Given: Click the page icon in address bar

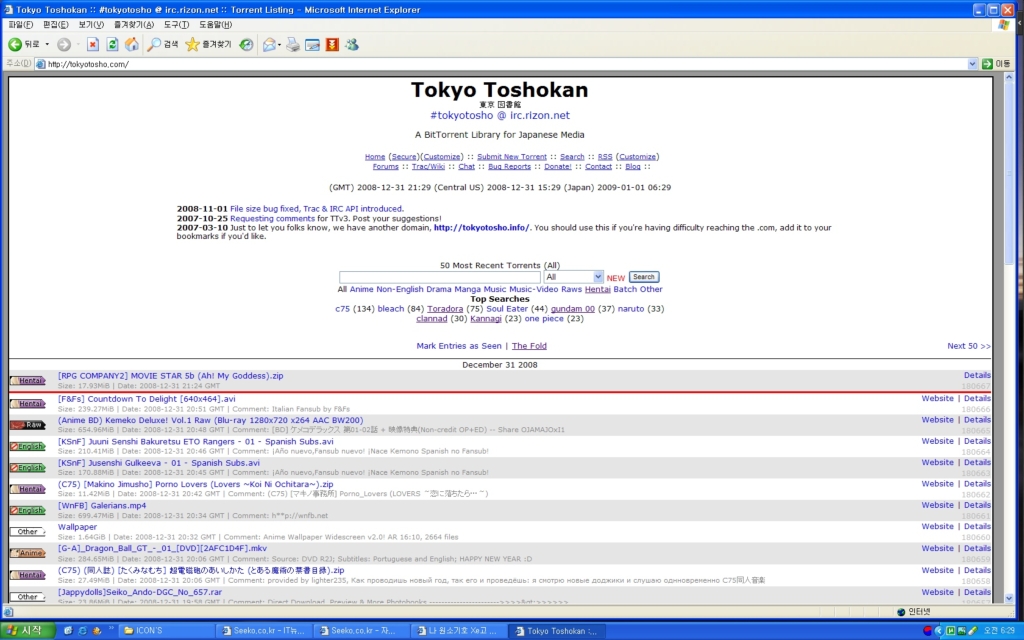Looking at the screenshot, I should coord(40,64).
